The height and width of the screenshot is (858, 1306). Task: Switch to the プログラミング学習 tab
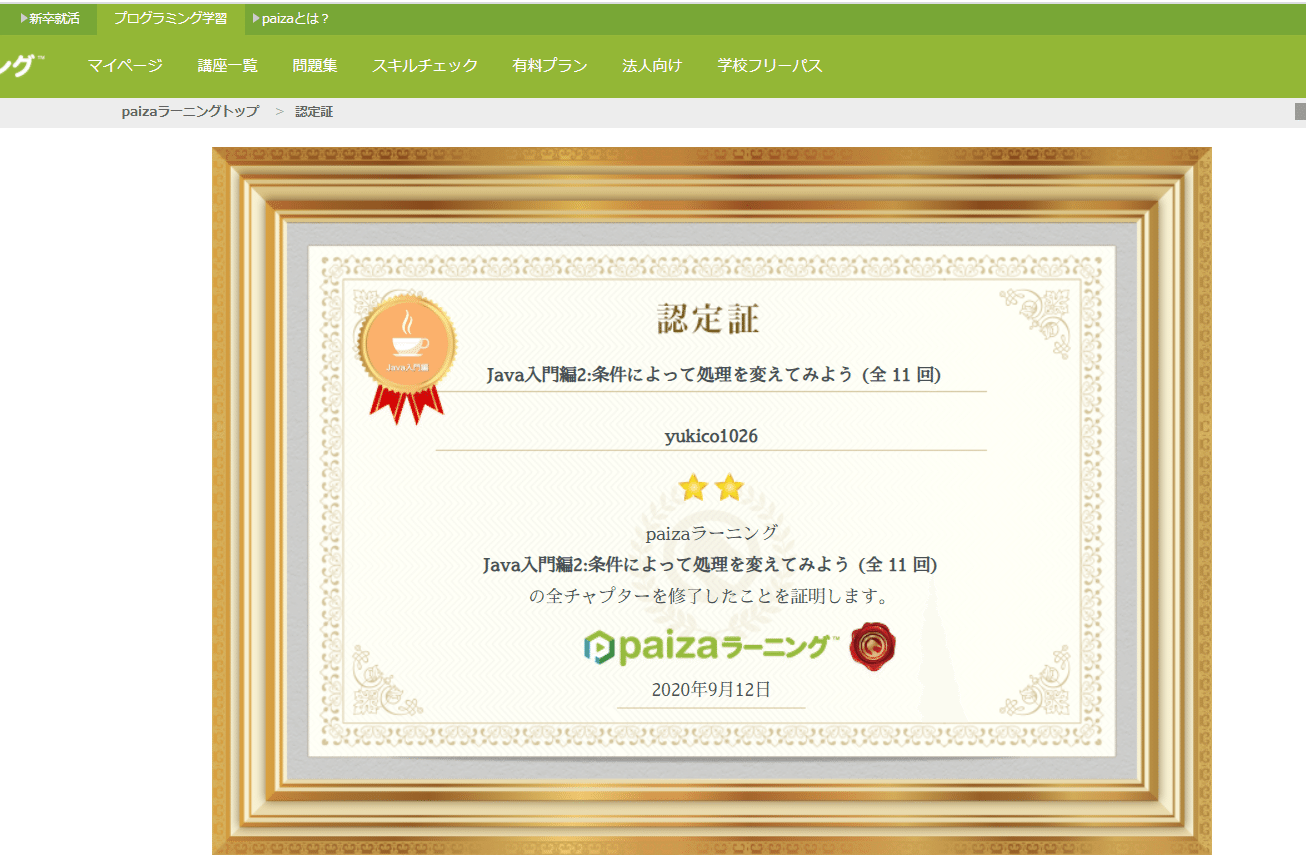pyautogui.click(x=172, y=17)
